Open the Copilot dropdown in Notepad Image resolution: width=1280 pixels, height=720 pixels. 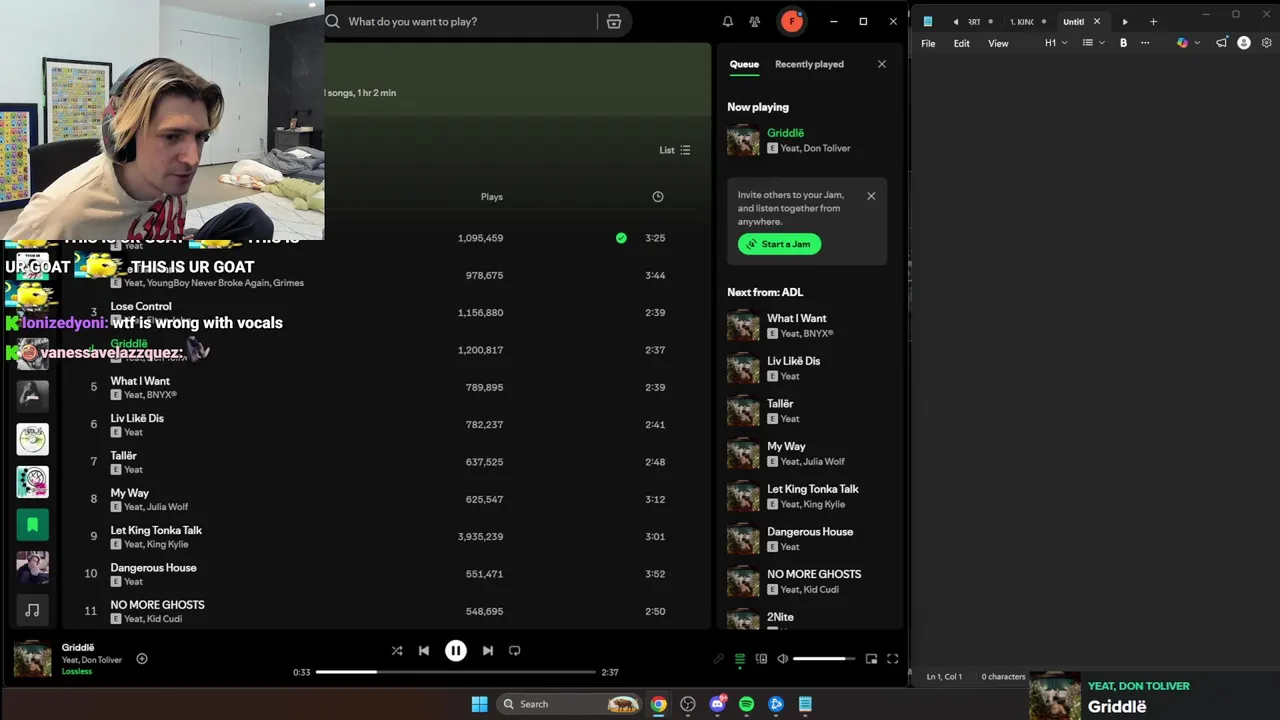pos(1188,43)
